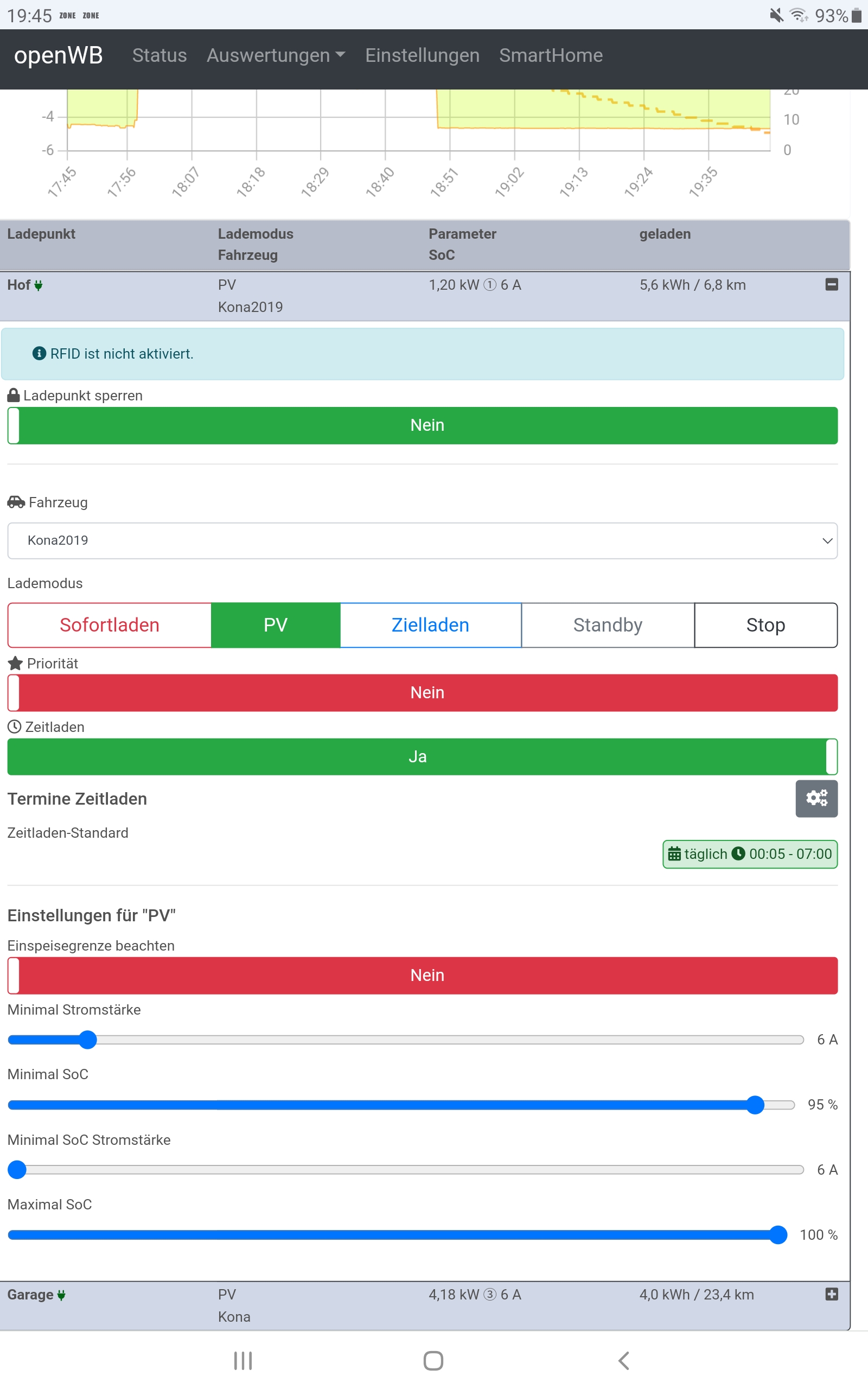Select Zielladen charge mode
This screenshot has height=1389, width=868.
click(x=431, y=625)
